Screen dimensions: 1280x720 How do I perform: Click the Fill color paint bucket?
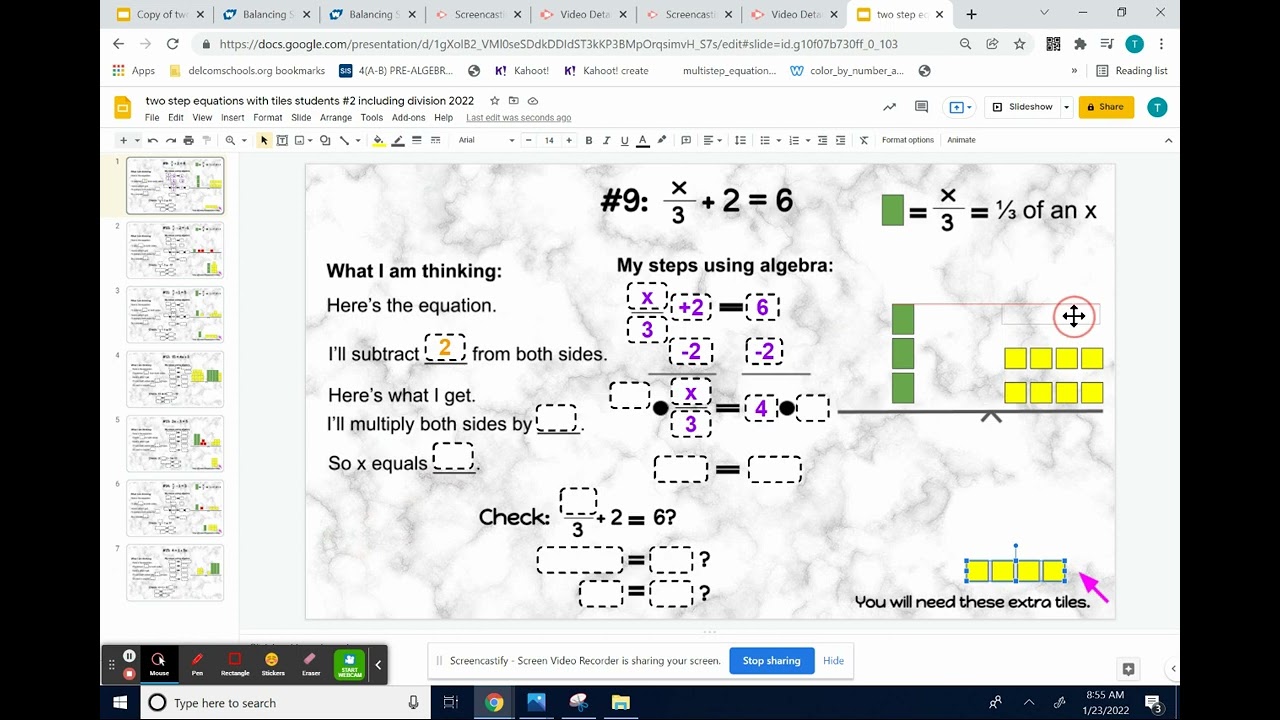click(x=378, y=140)
